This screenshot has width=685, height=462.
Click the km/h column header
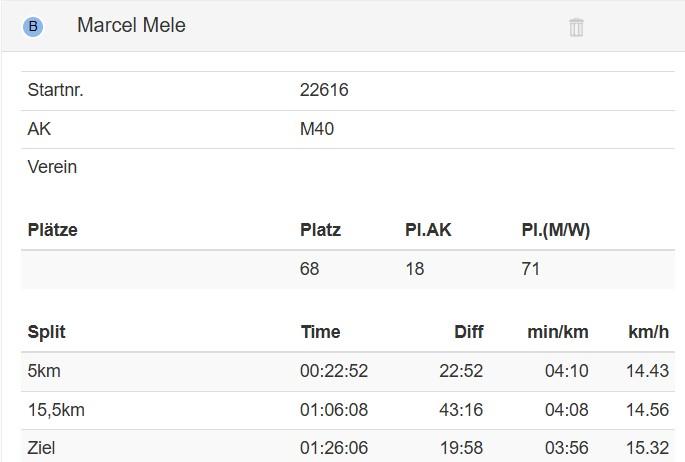click(x=648, y=332)
